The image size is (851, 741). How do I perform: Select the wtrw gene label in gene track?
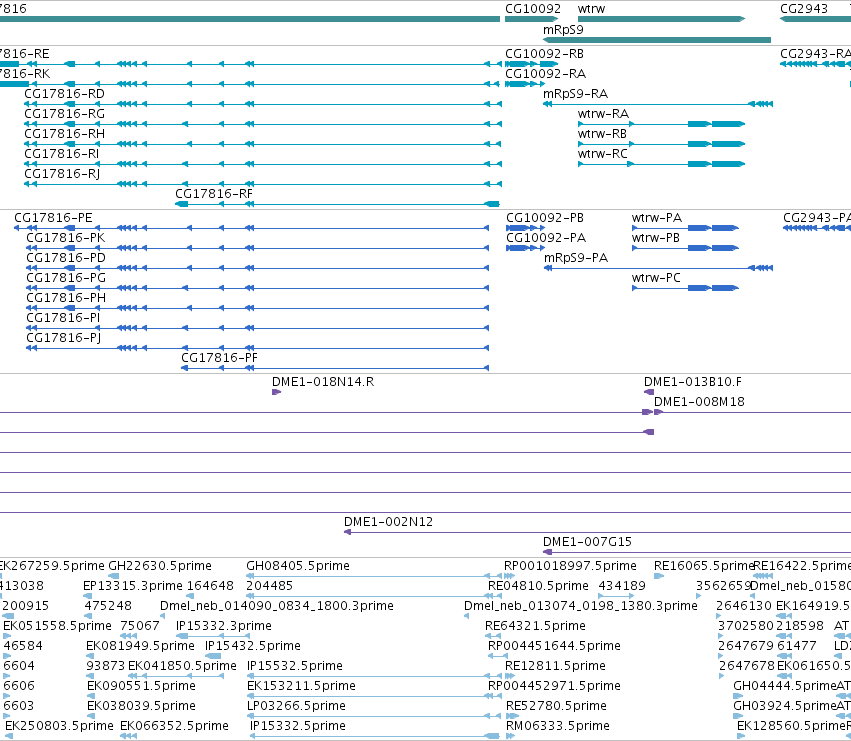click(592, 9)
